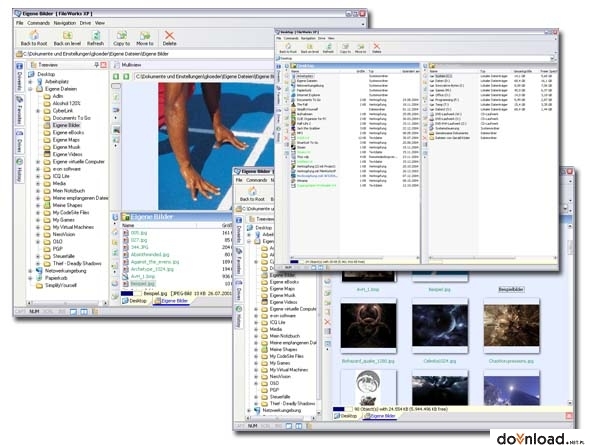Click green back arrow in Multiview panel
The width and height of the screenshot is (590, 448).
pos(116,77)
